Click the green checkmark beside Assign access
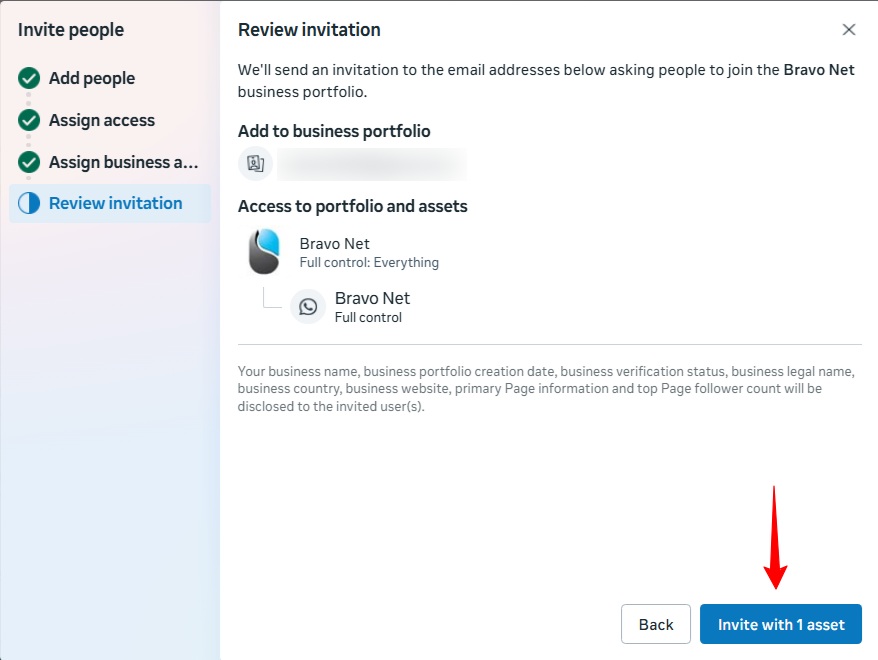Viewport: 878px width, 660px height. click(29, 120)
